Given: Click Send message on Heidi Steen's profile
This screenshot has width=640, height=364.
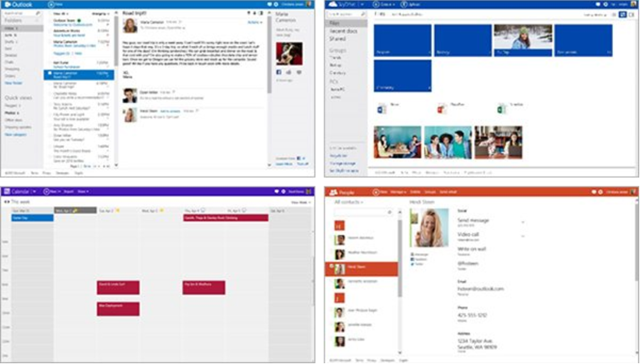Looking at the screenshot, I should coord(473,220).
